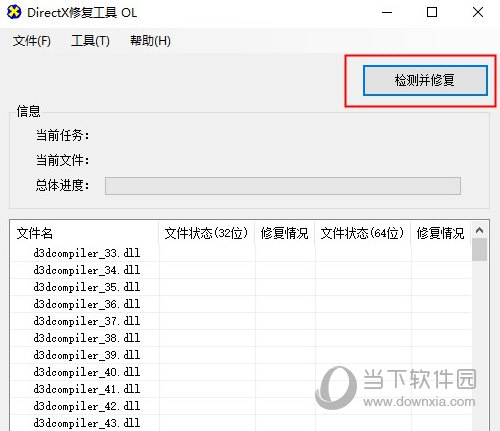
Task: Minimize the DirectX修复工具 window
Action: coord(387,13)
